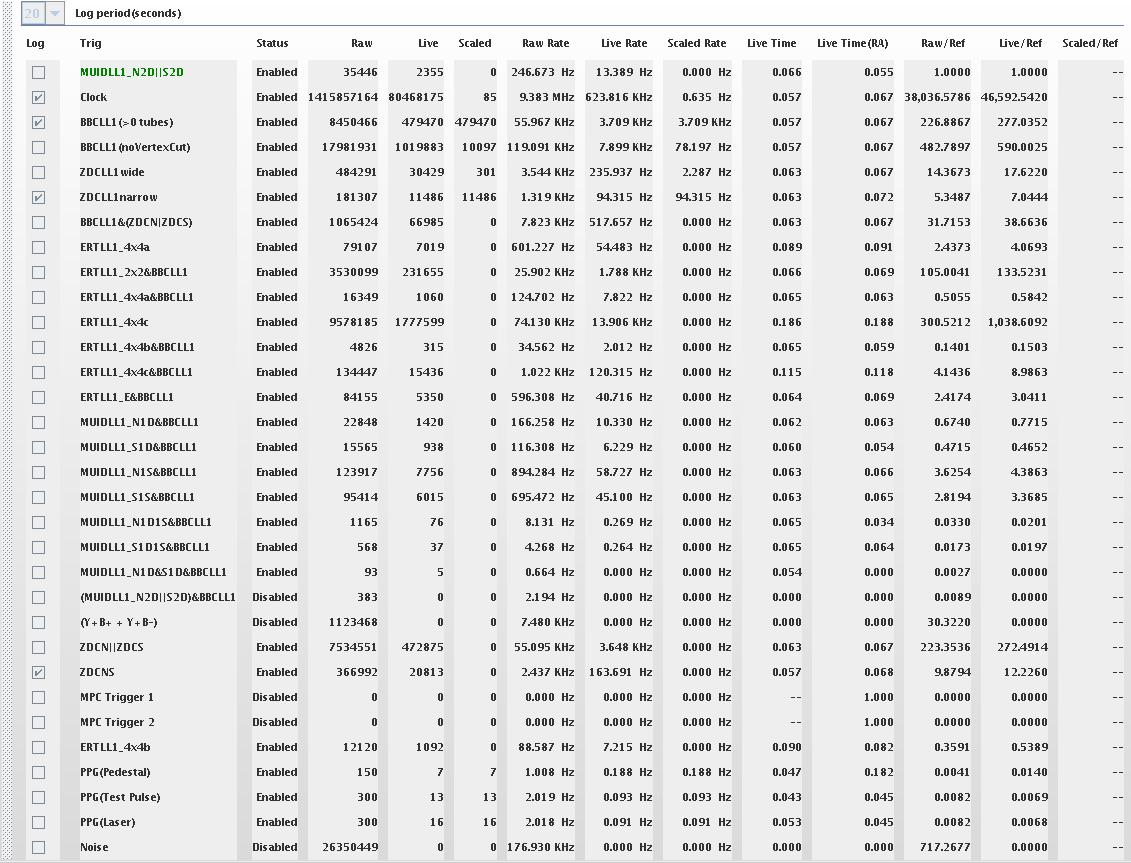Click the Live Rate column header

tap(624, 43)
